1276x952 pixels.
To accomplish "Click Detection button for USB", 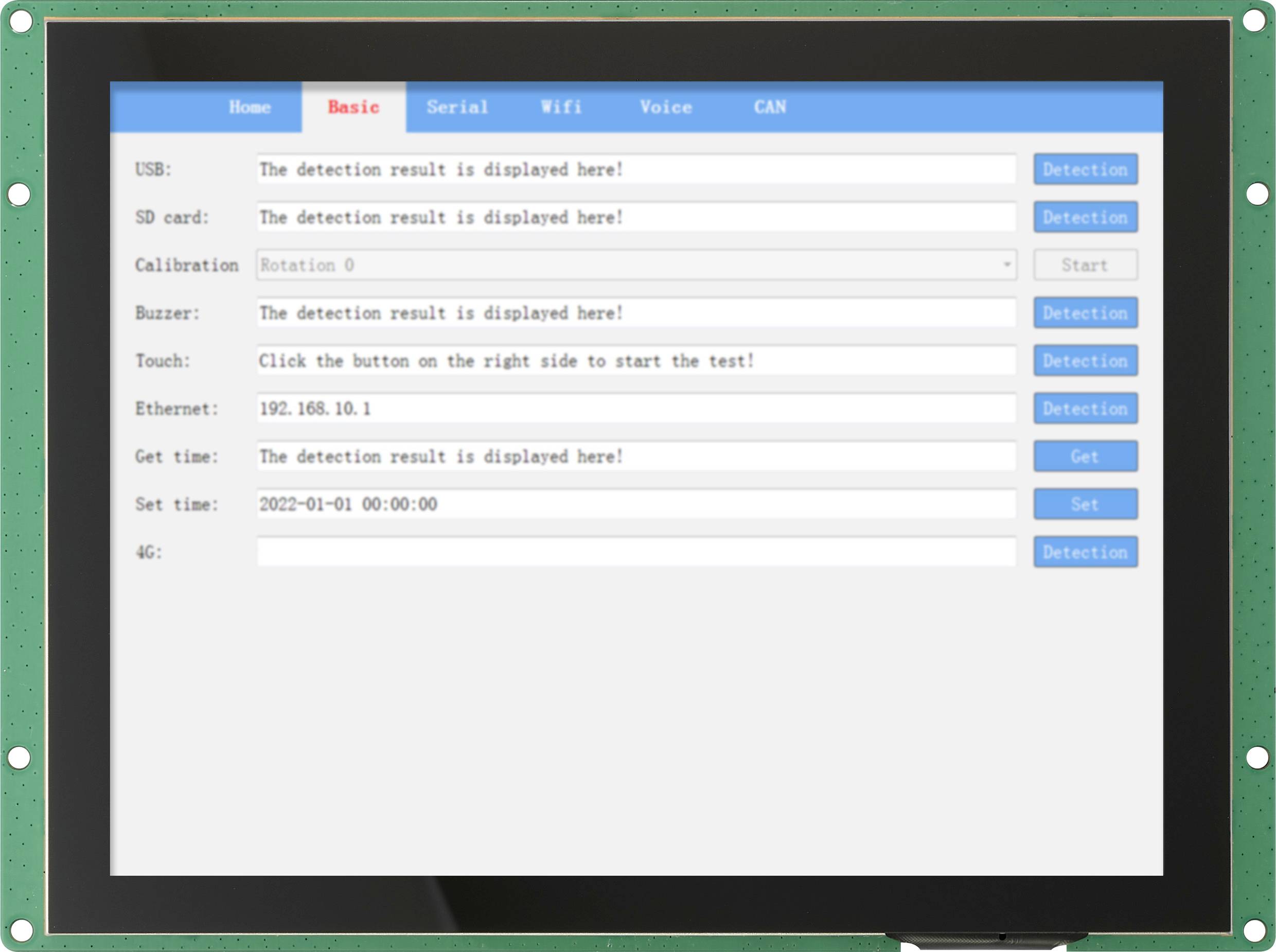I will 1085,169.
